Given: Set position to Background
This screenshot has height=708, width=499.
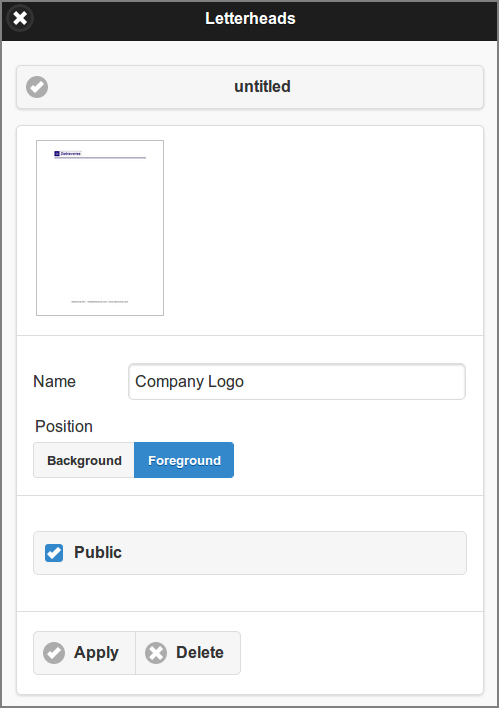Looking at the screenshot, I should [x=84, y=460].
